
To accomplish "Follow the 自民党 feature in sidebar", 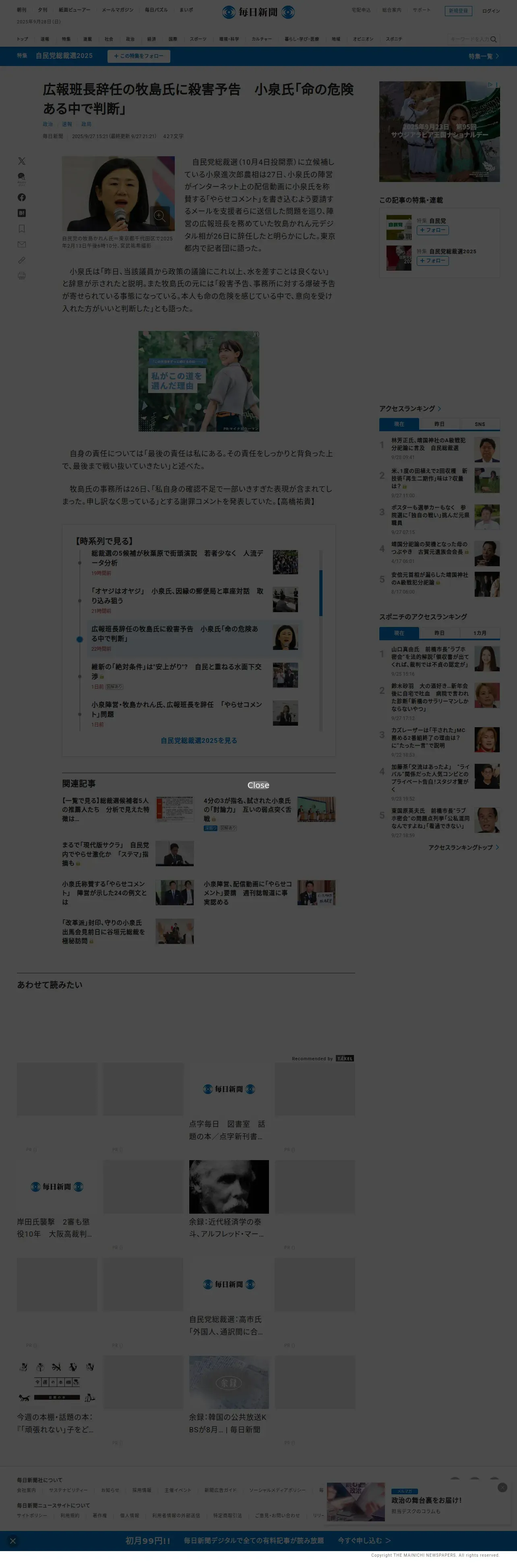I will click(x=433, y=230).
